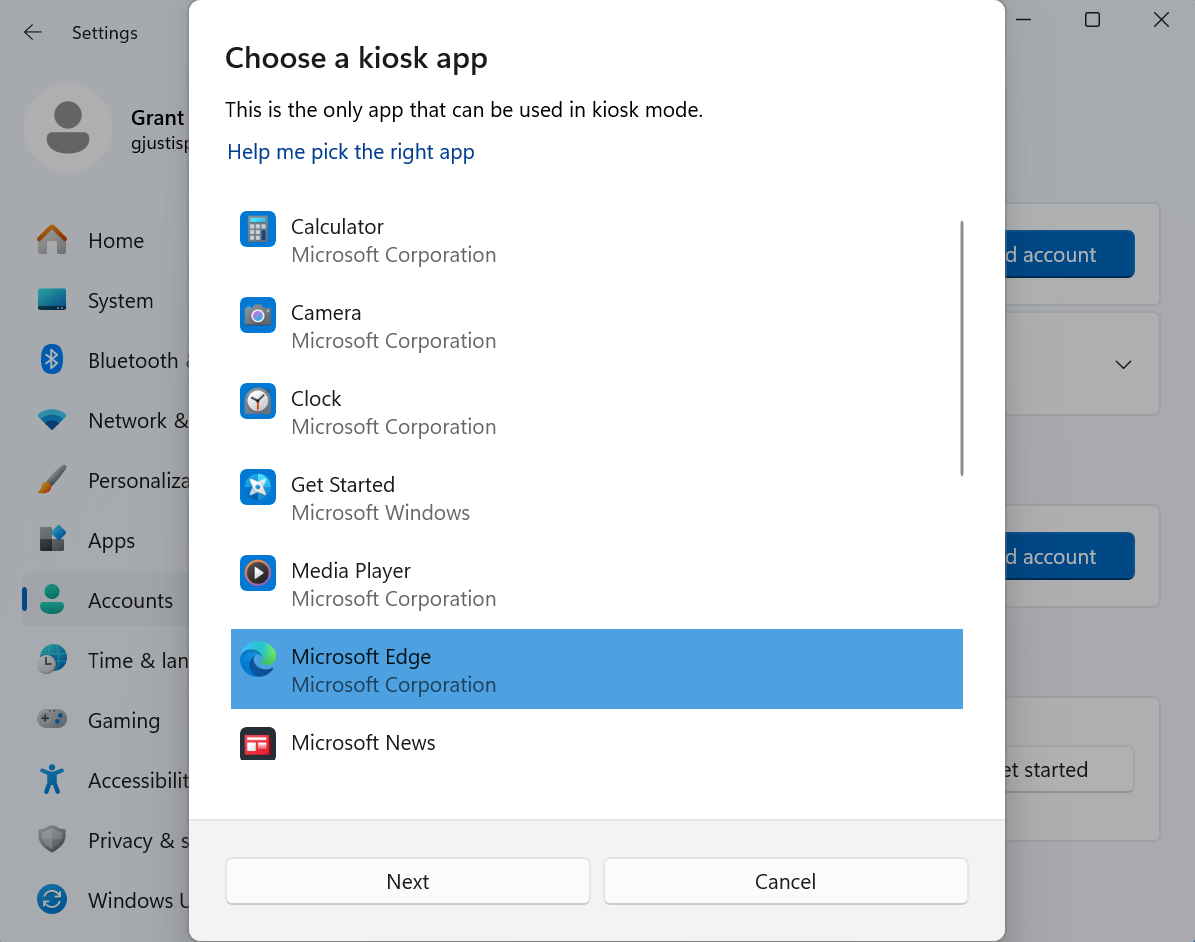
Task: Click the upper 'd account' blue button
Action: coord(1070,255)
